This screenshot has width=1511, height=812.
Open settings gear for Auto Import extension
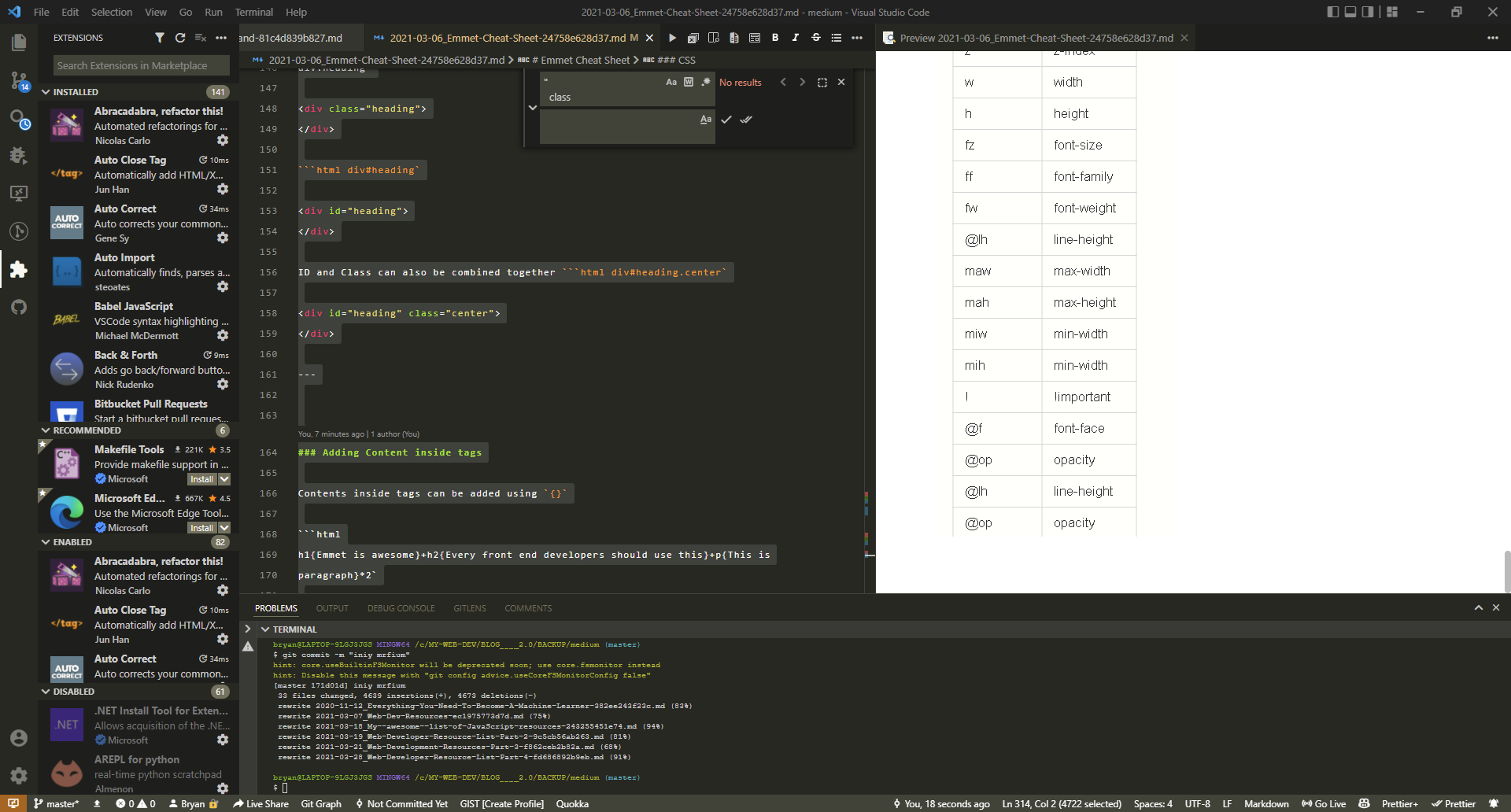pyautogui.click(x=223, y=286)
